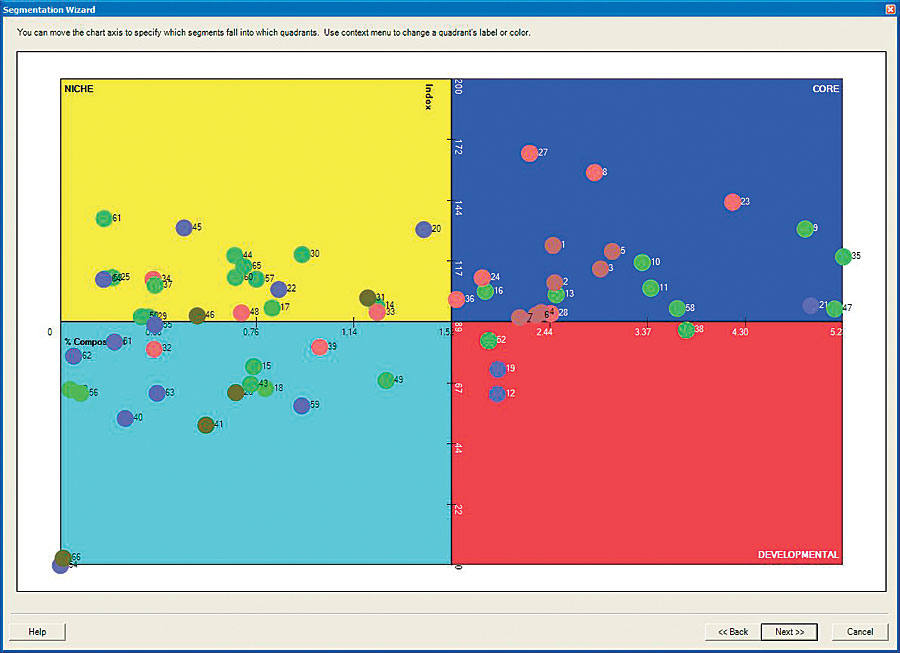
Task: Click the segment 63 data point
Action: pyautogui.click(x=157, y=393)
